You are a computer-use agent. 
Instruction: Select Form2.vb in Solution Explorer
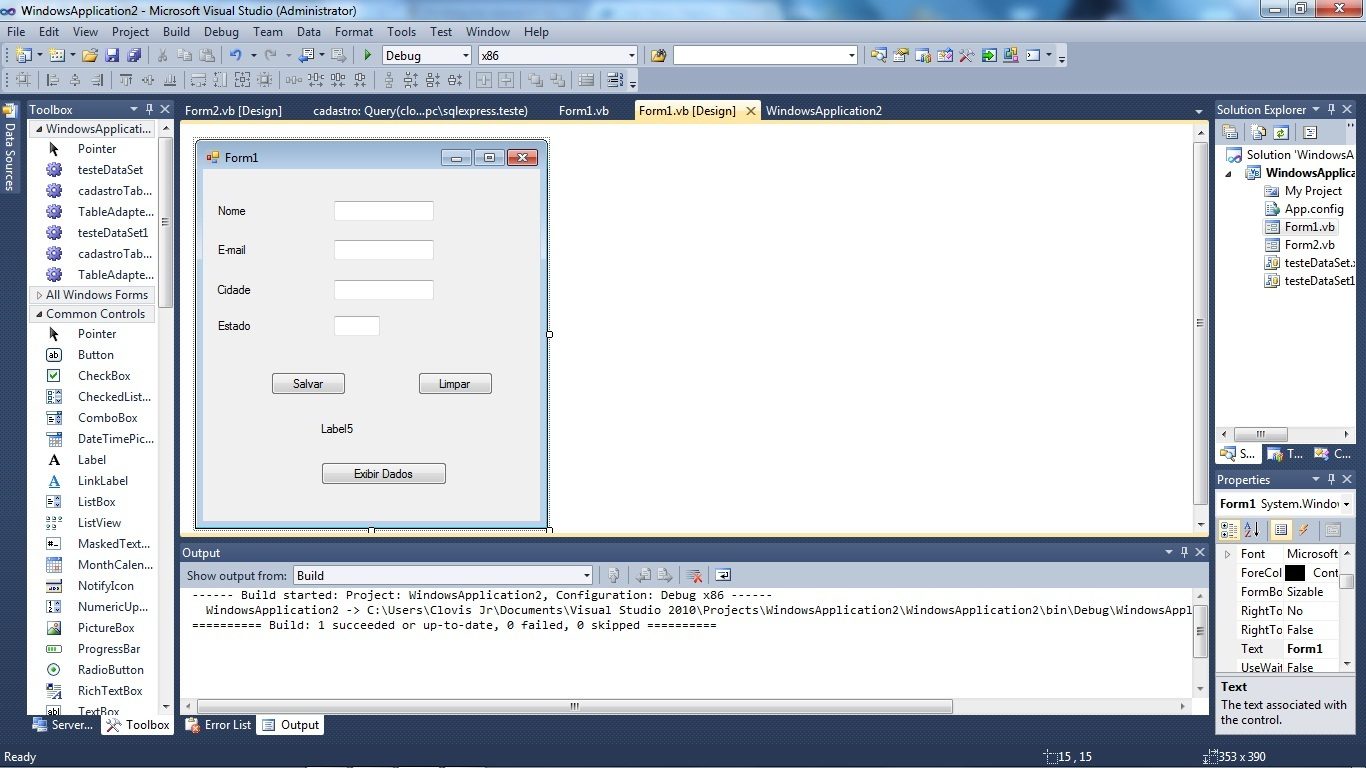(x=1309, y=245)
